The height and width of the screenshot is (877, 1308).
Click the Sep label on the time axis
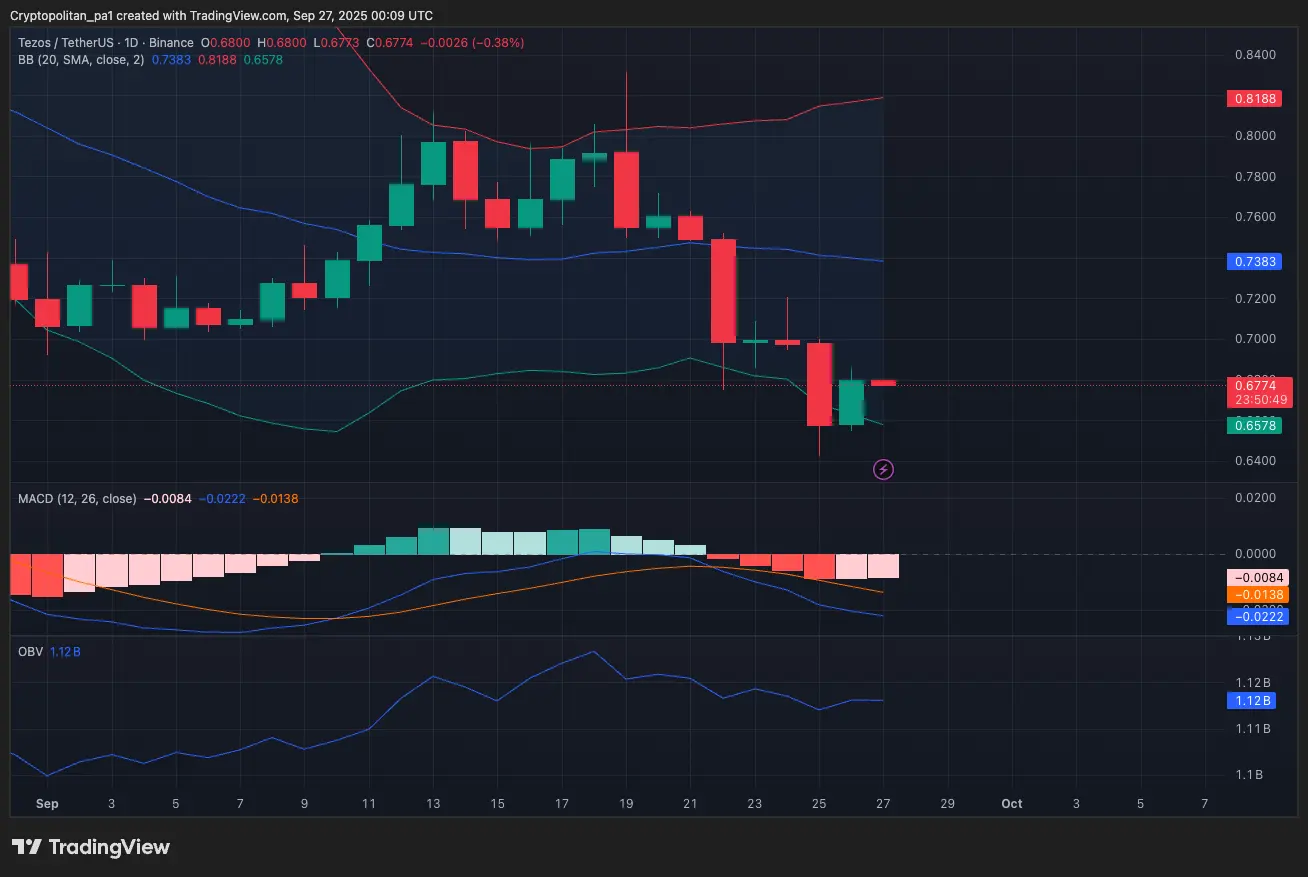tap(47, 804)
